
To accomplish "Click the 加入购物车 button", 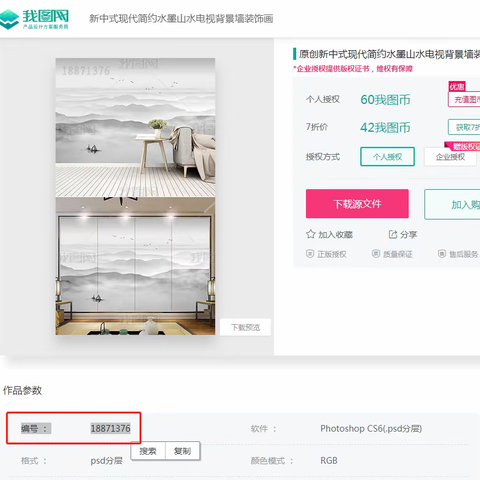I will [x=452, y=204].
